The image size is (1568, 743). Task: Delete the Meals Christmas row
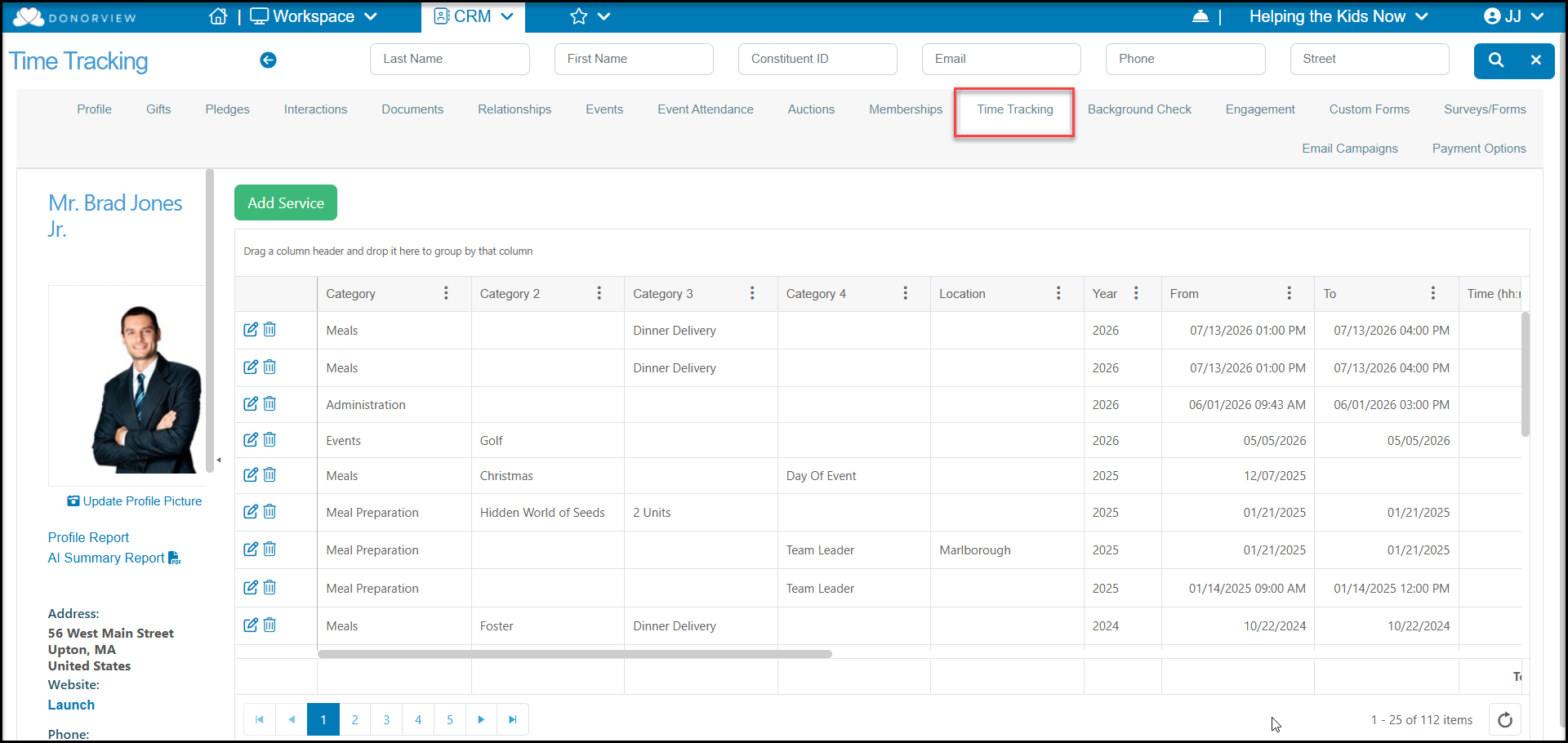click(269, 474)
